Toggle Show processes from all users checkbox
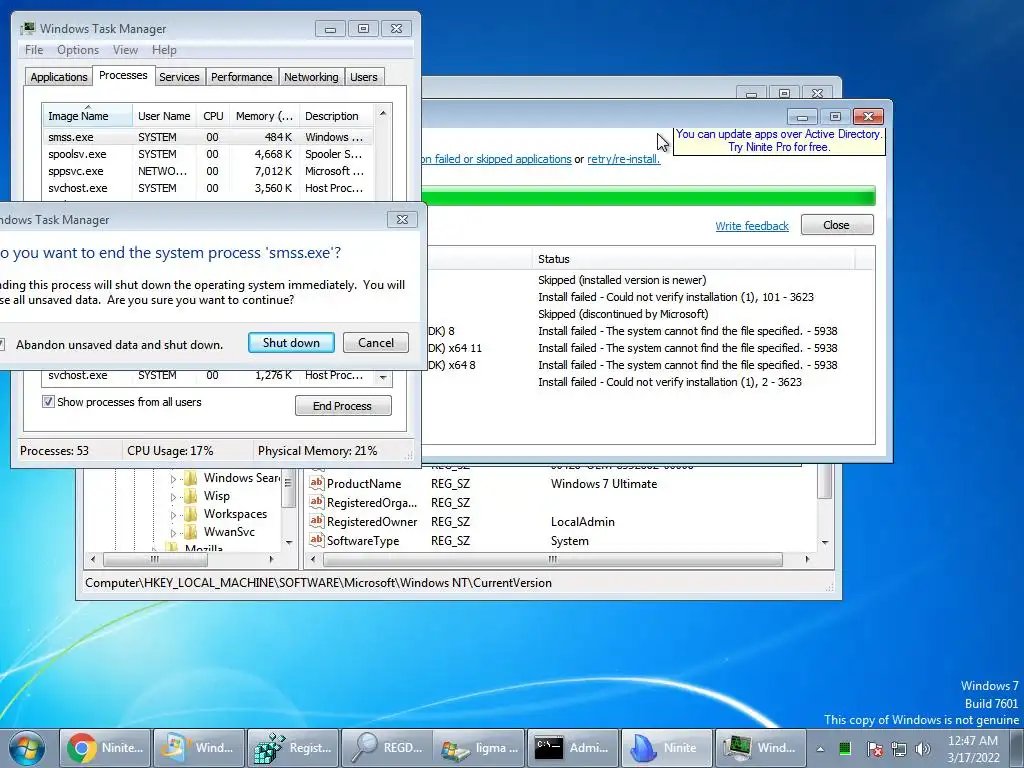The image size is (1024, 768). coord(48,402)
